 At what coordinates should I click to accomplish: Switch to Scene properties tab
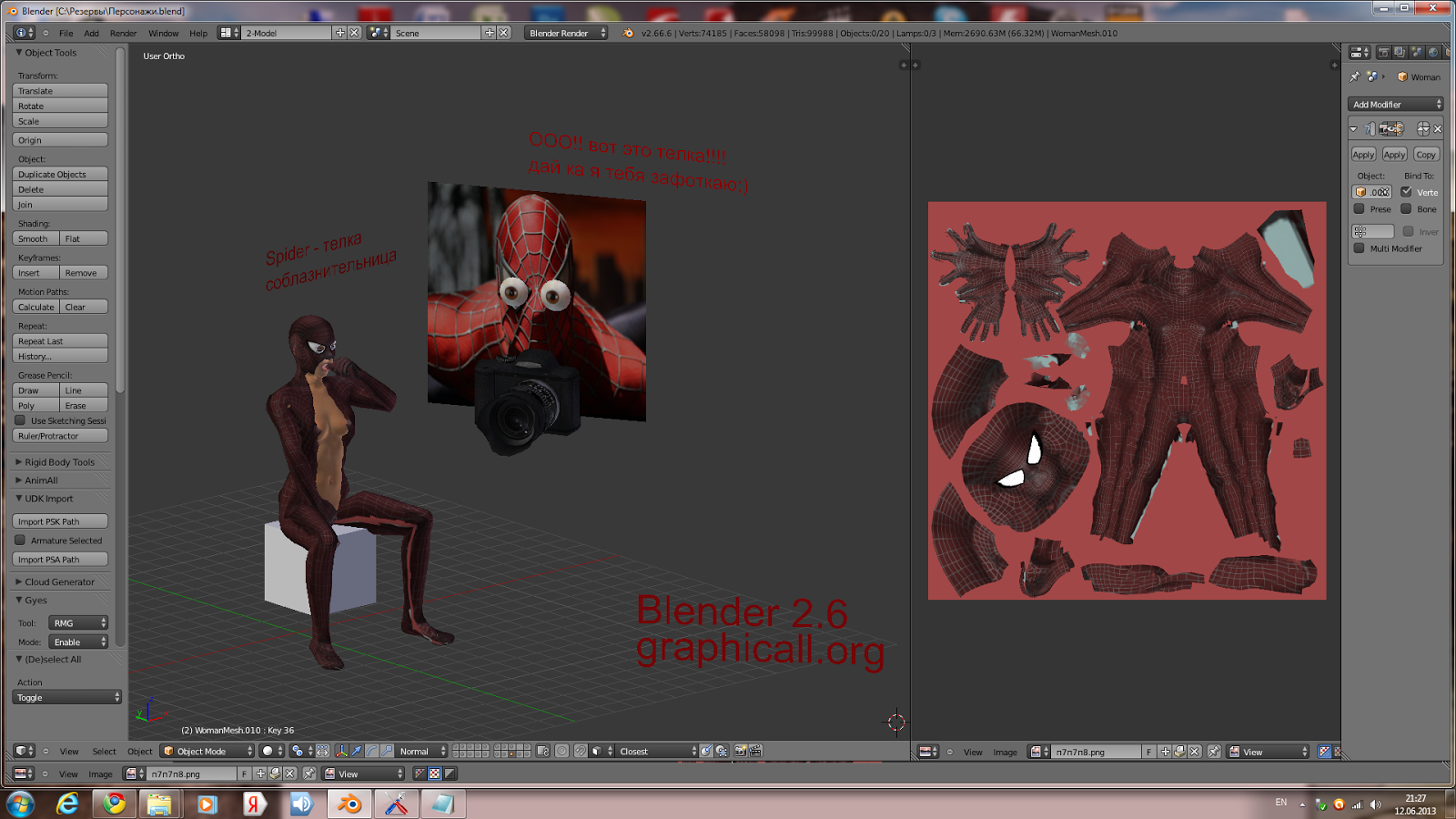[x=1416, y=53]
